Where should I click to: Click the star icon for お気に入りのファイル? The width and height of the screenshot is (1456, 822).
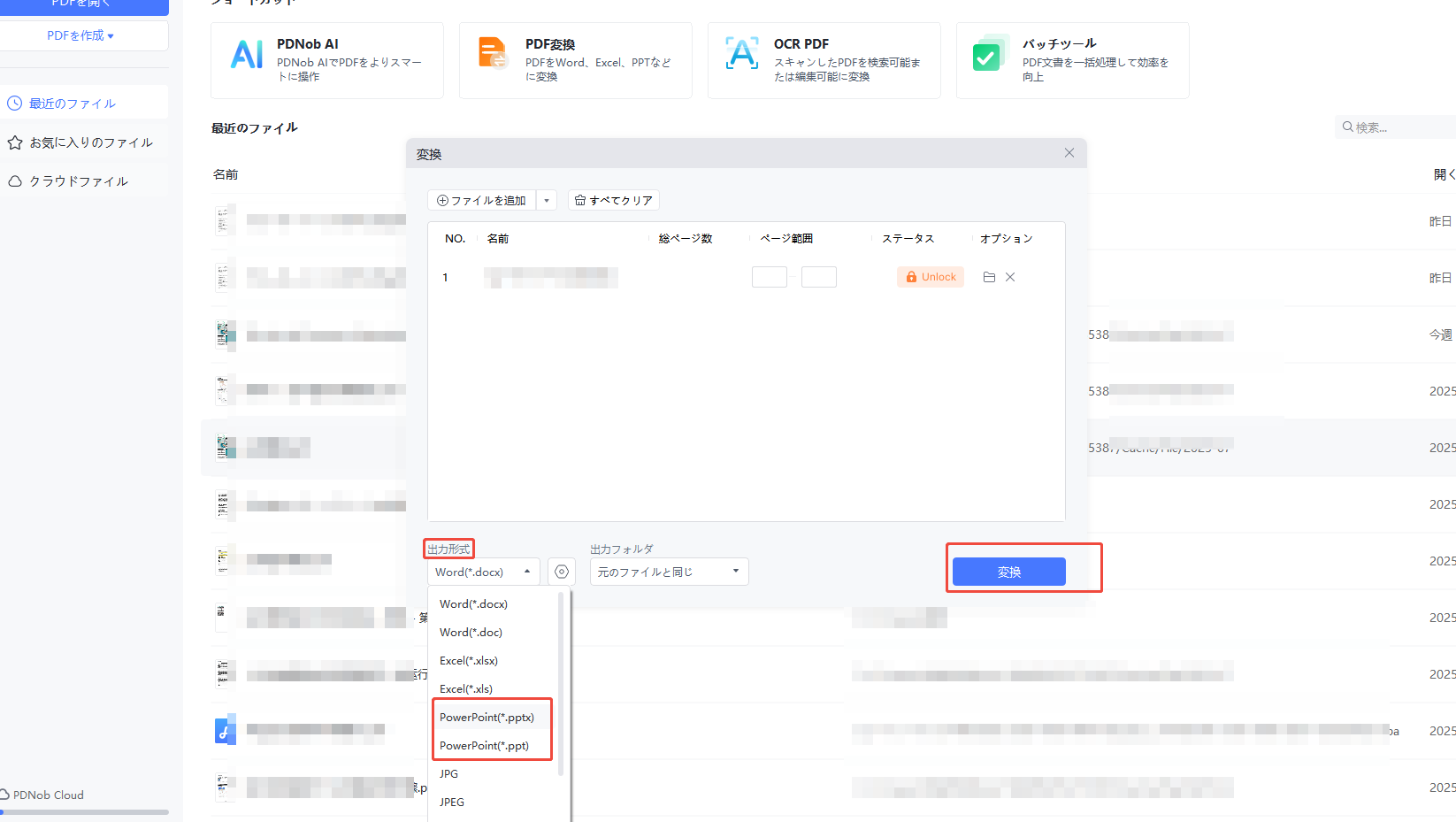(x=15, y=142)
